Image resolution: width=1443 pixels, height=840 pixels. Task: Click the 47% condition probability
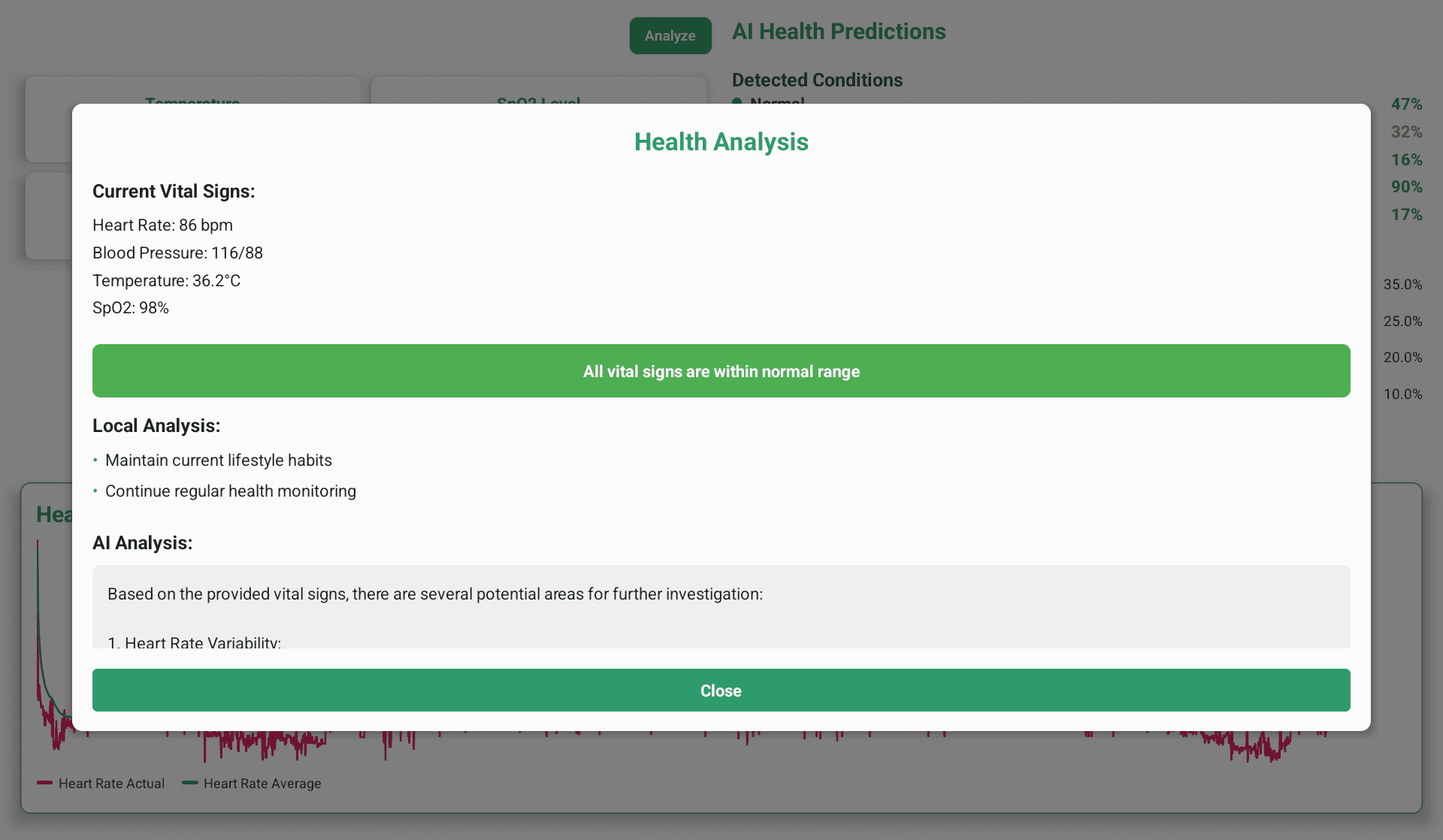pyautogui.click(x=1406, y=104)
